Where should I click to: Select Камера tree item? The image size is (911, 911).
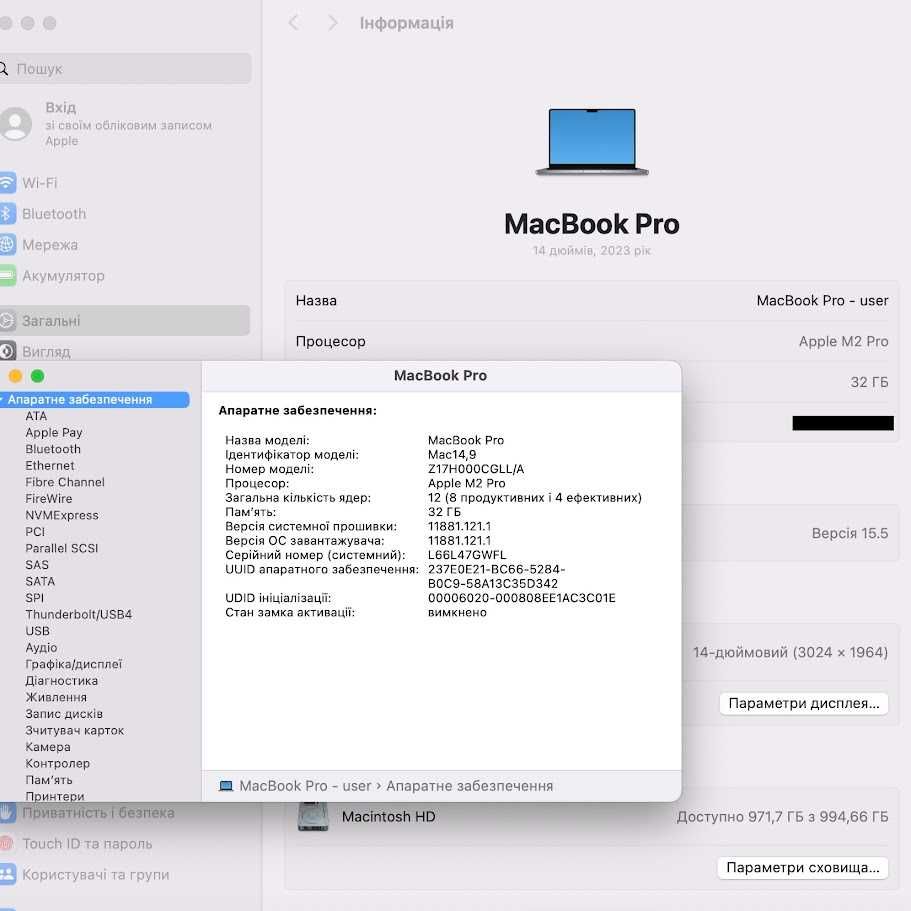pos(48,747)
